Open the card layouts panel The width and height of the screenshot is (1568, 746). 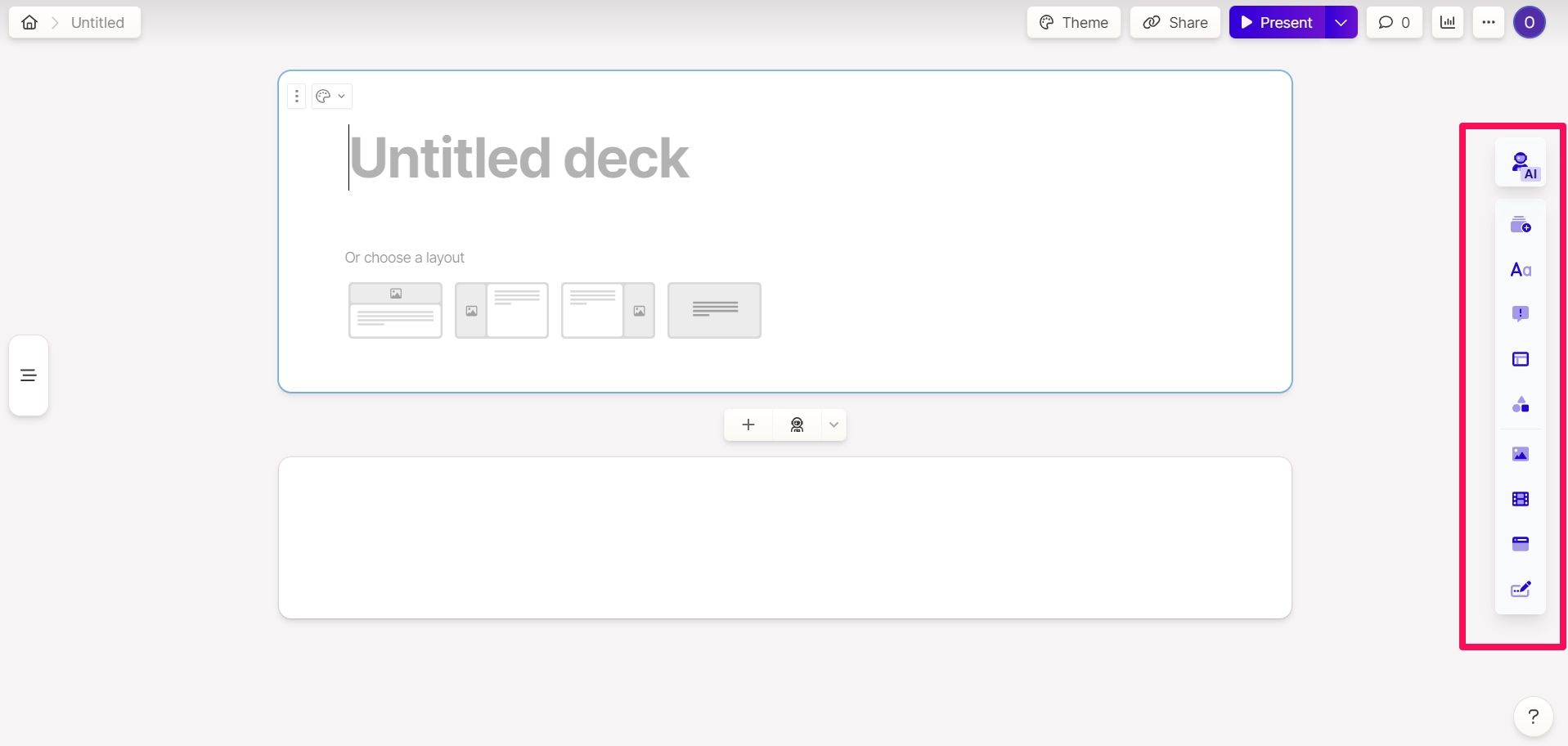pos(1520,359)
